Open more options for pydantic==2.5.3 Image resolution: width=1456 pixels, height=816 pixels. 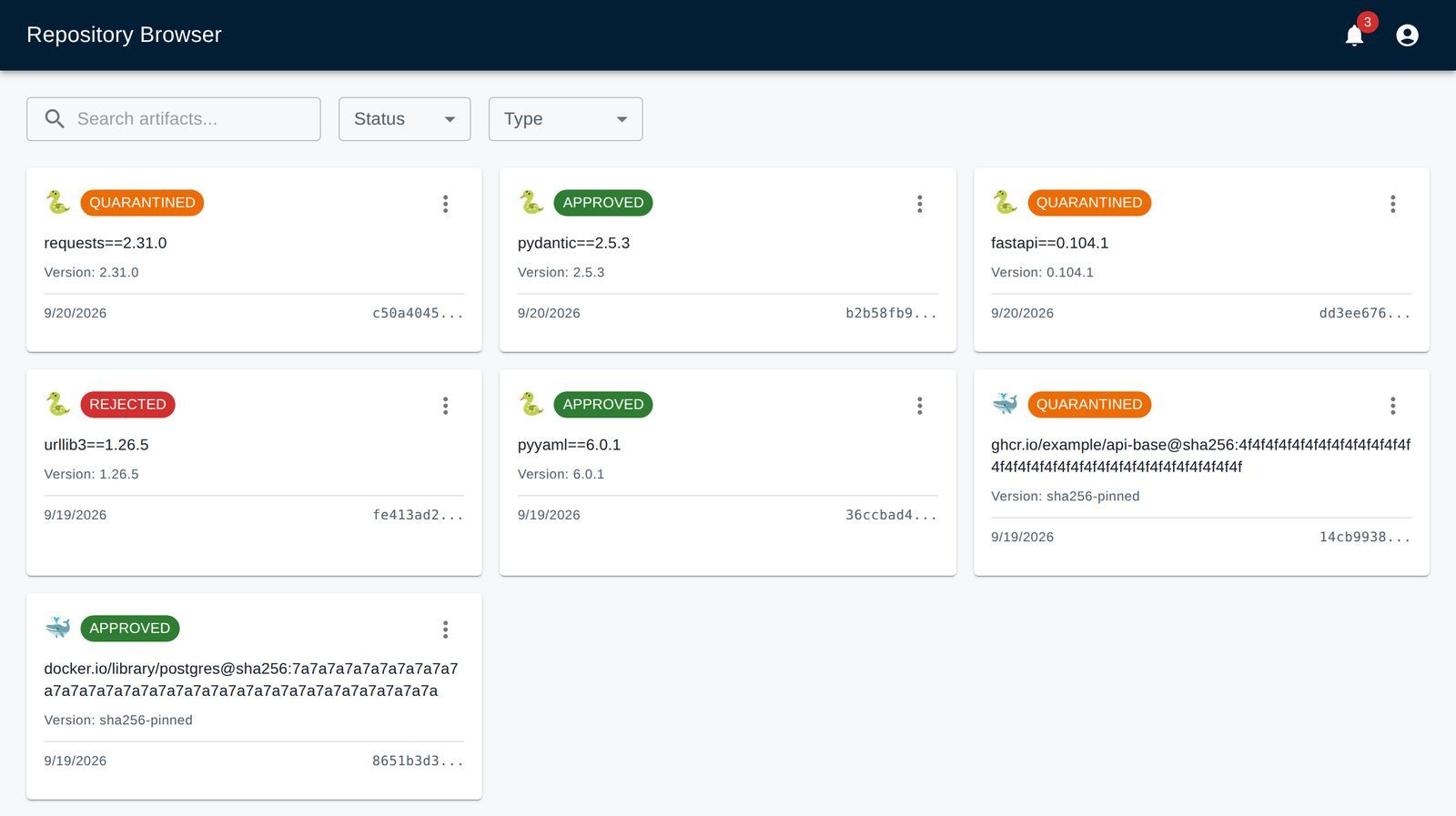pos(919,204)
